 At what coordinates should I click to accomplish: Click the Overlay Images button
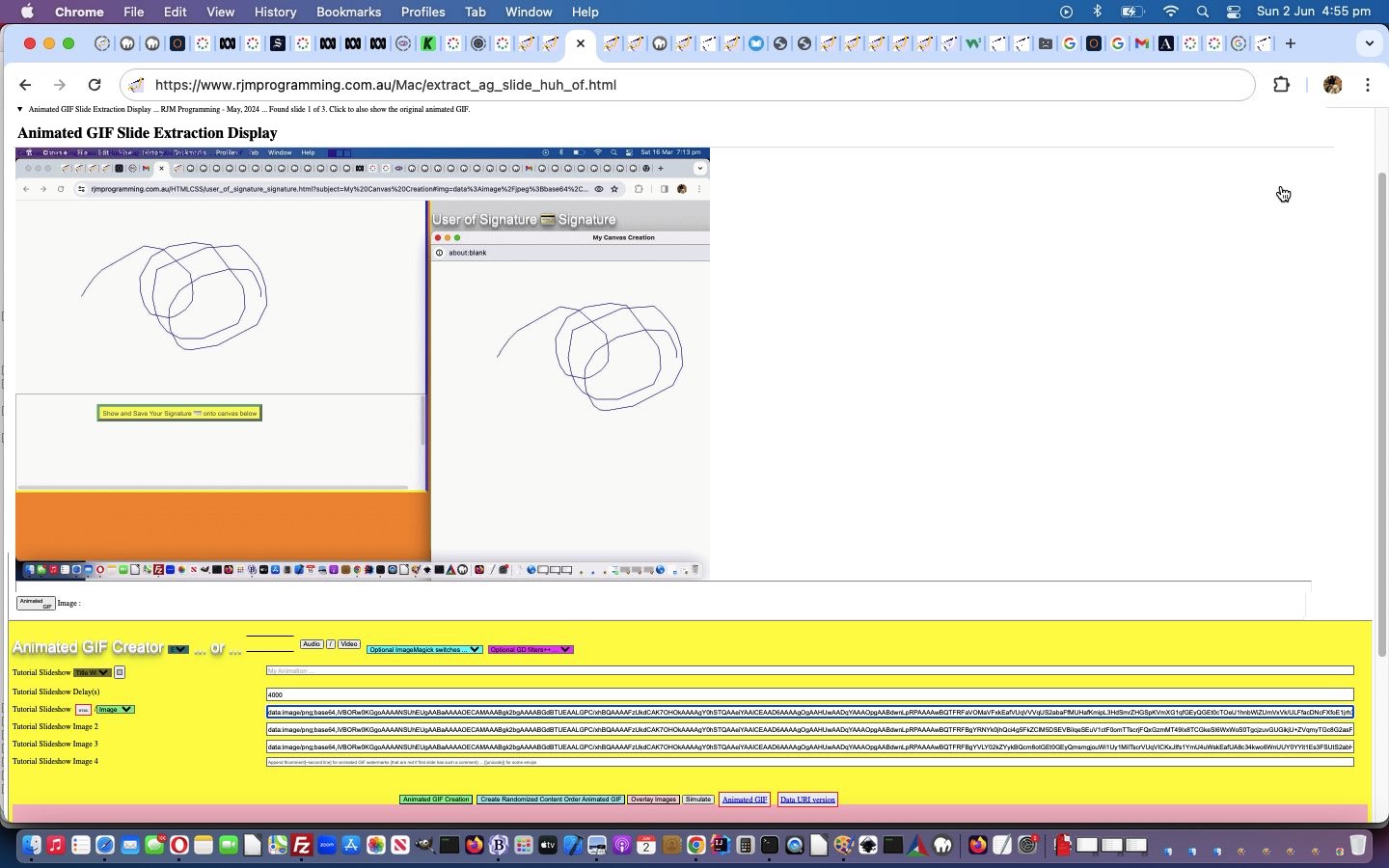click(653, 800)
